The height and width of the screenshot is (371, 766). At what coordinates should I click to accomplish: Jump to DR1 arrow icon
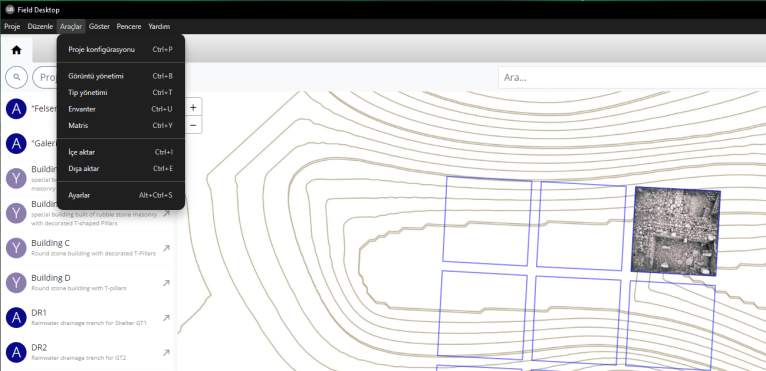tap(166, 318)
